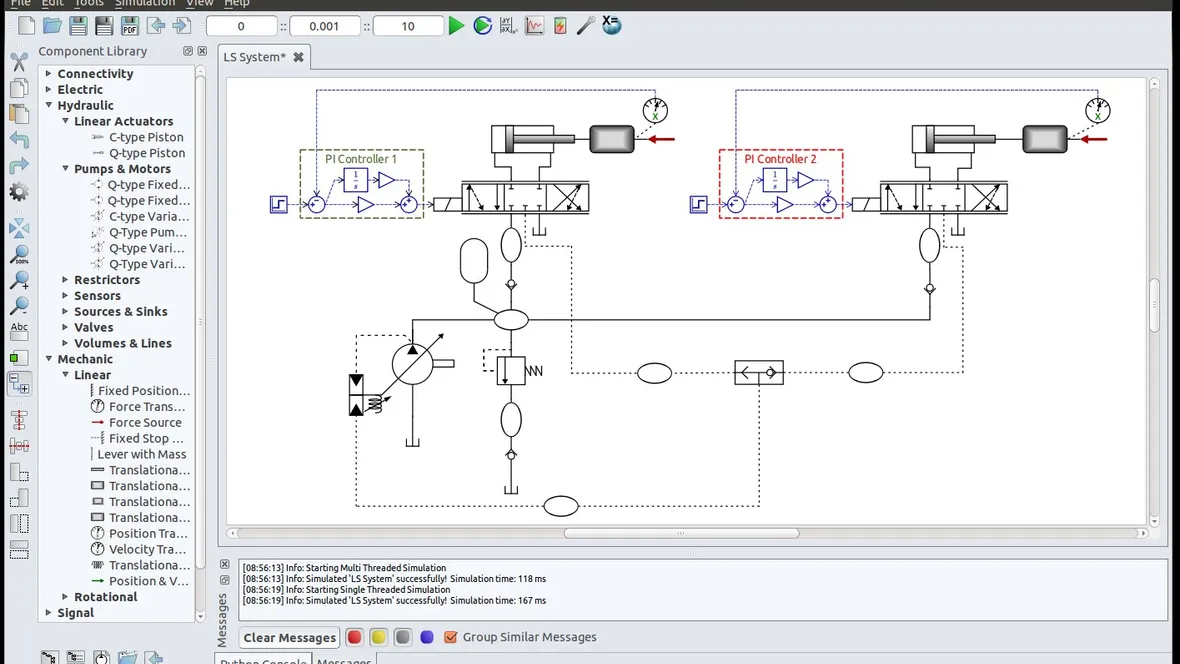Center the view with the blue arrows icon
Screen dimensions: 1180x664
pos(19,228)
